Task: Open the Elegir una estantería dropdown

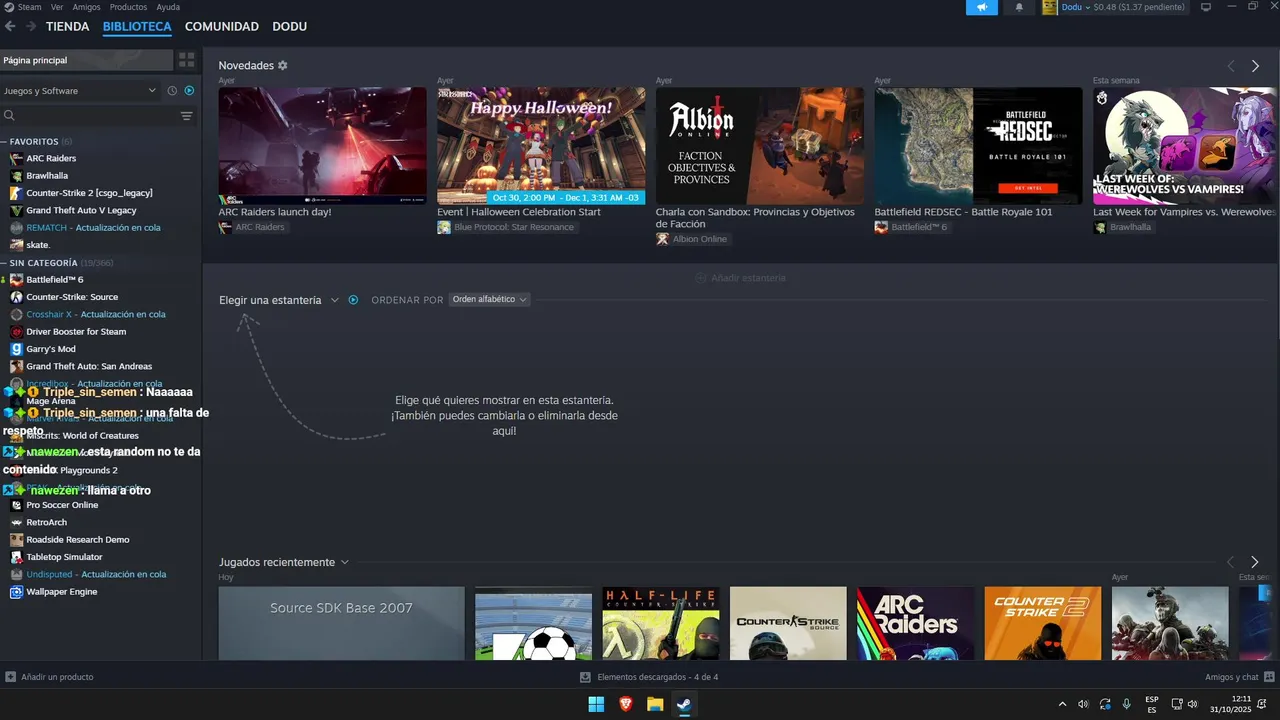Action: pyautogui.click(x=279, y=300)
